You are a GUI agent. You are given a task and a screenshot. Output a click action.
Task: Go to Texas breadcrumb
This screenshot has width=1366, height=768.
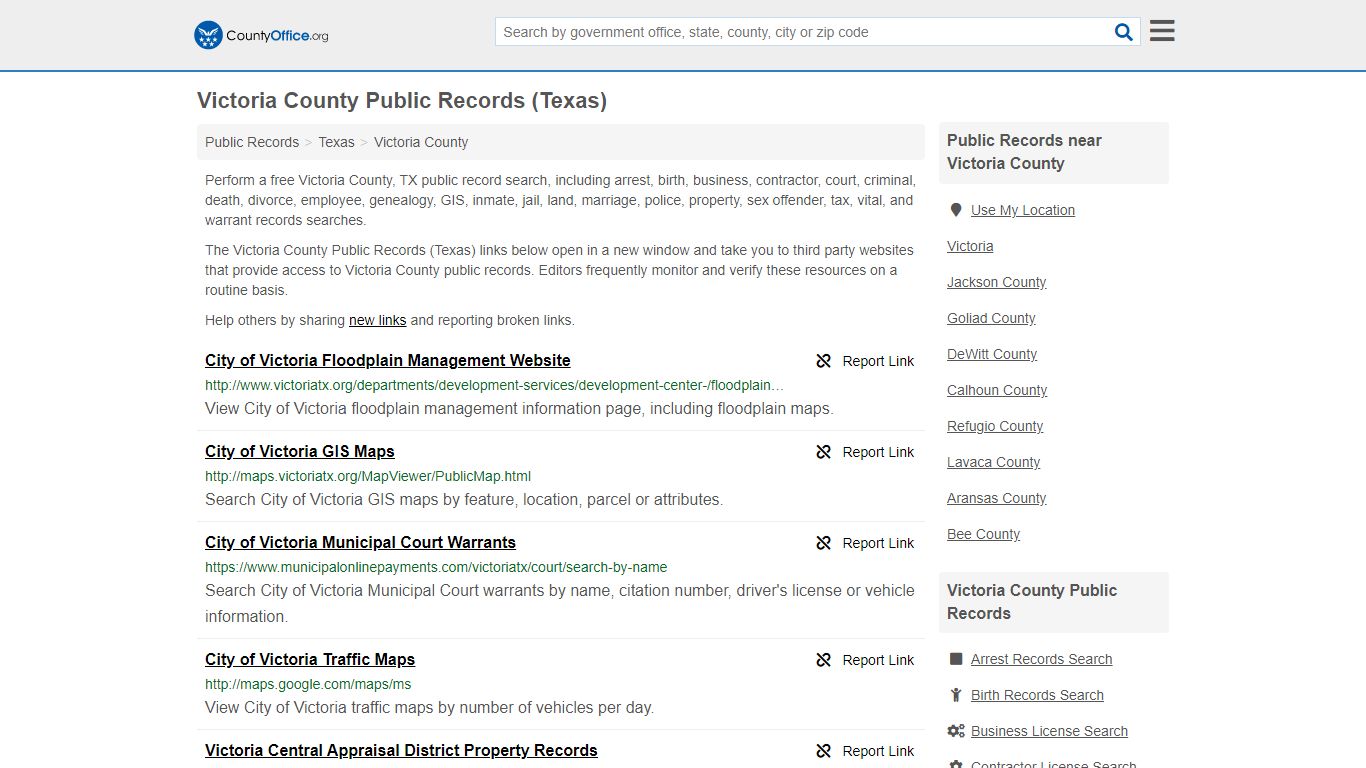tap(336, 142)
